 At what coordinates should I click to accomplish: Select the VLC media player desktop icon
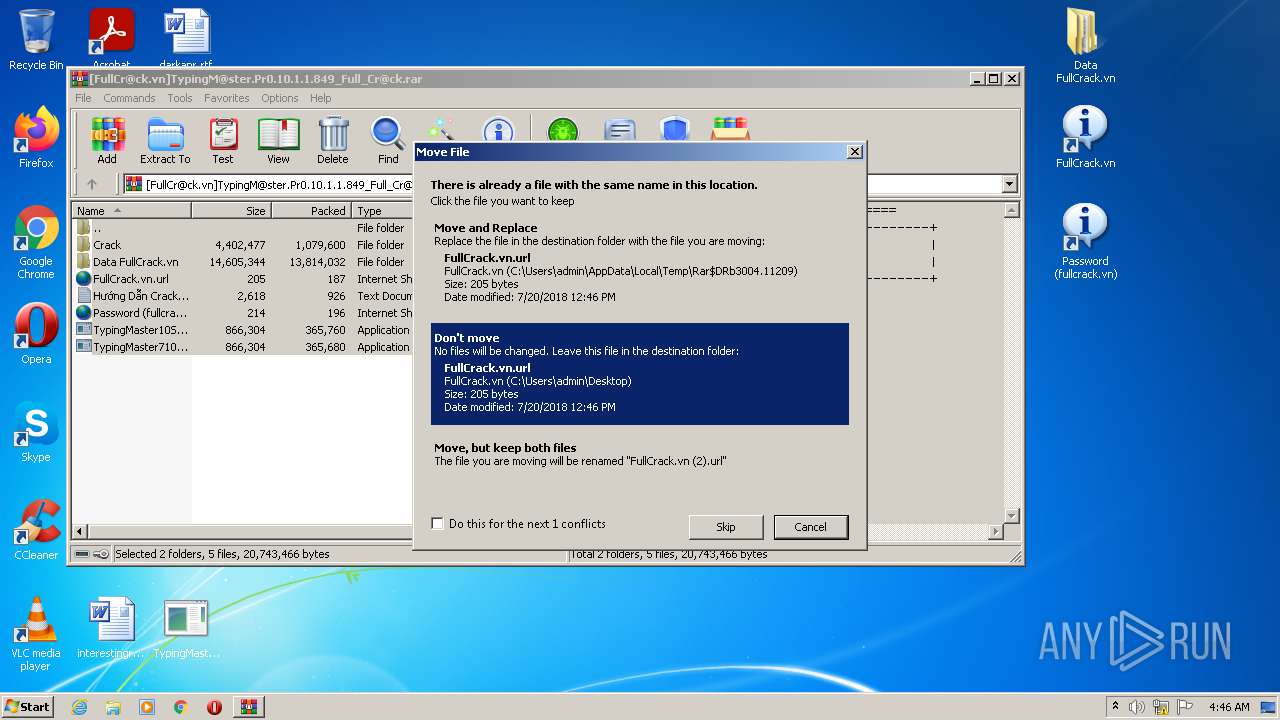36,634
